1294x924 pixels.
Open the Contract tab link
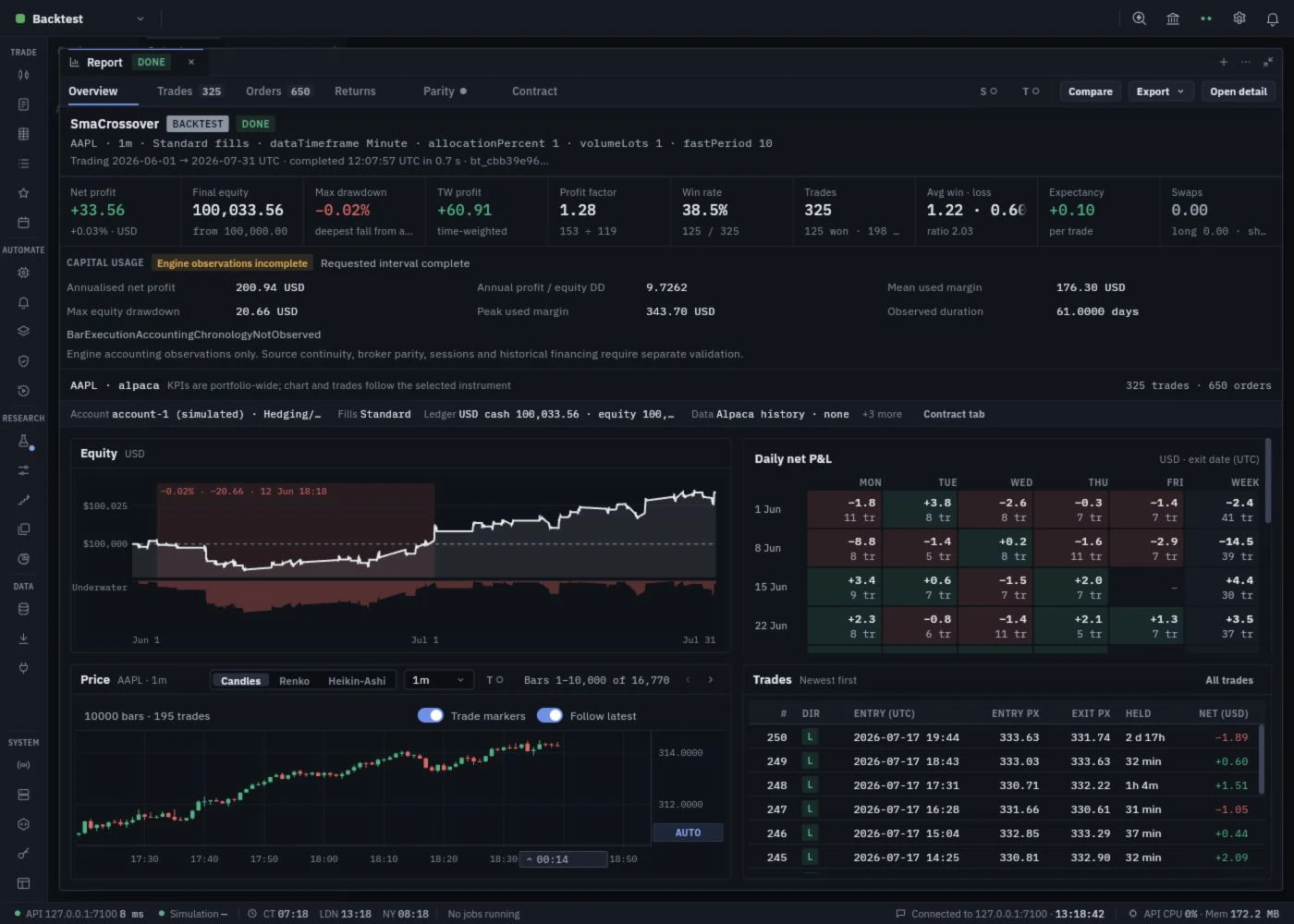[x=954, y=414]
